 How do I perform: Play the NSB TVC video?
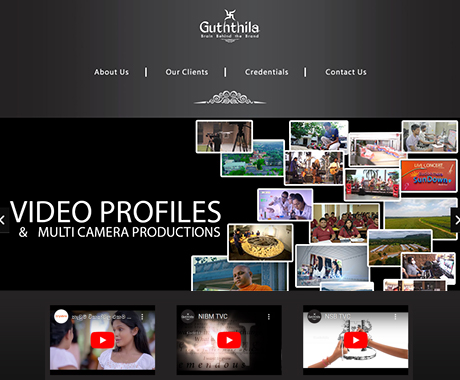coord(356,340)
